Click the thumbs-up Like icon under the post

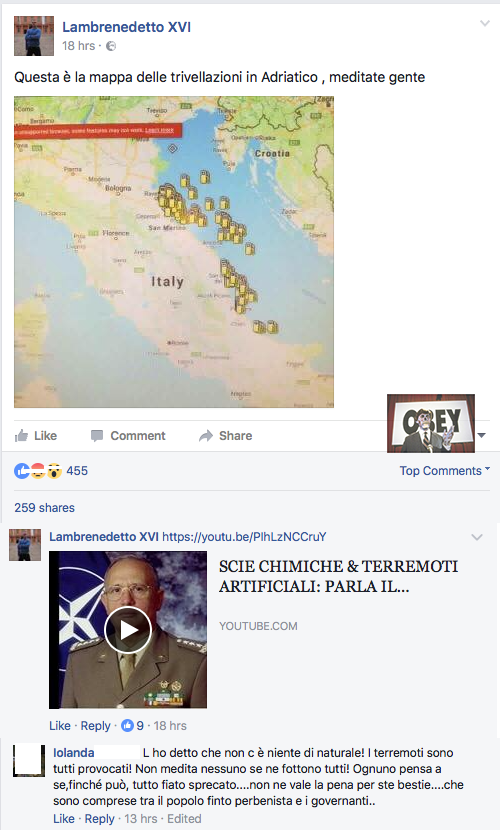pyautogui.click(x=22, y=436)
